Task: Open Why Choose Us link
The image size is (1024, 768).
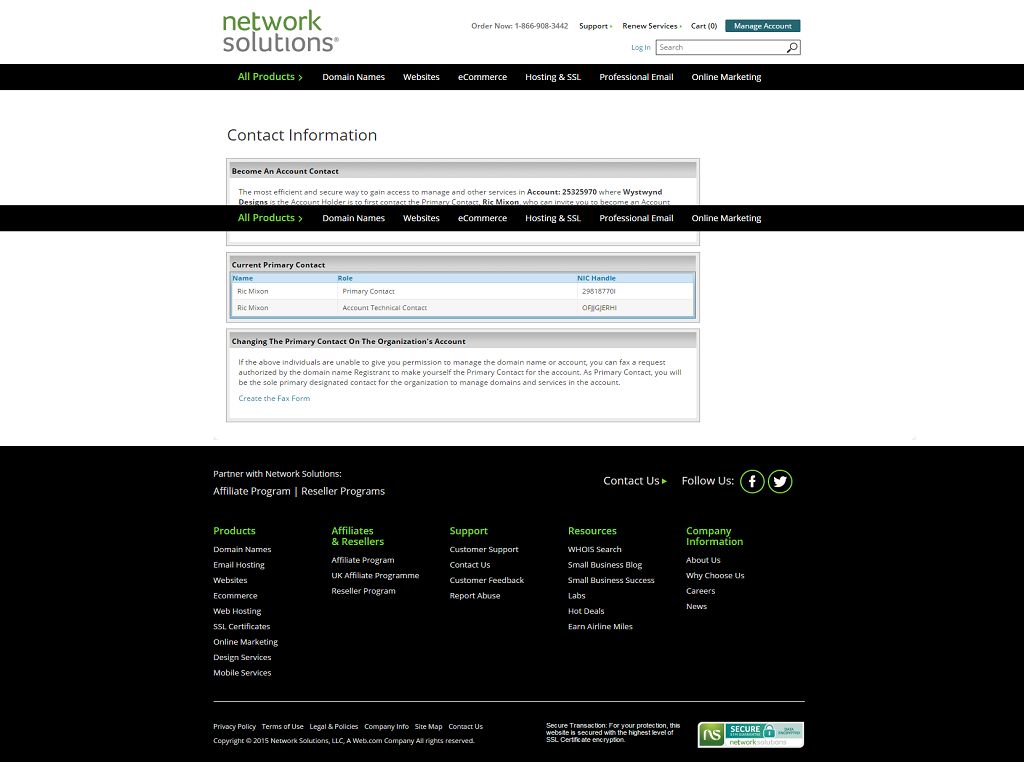Action: pos(715,575)
